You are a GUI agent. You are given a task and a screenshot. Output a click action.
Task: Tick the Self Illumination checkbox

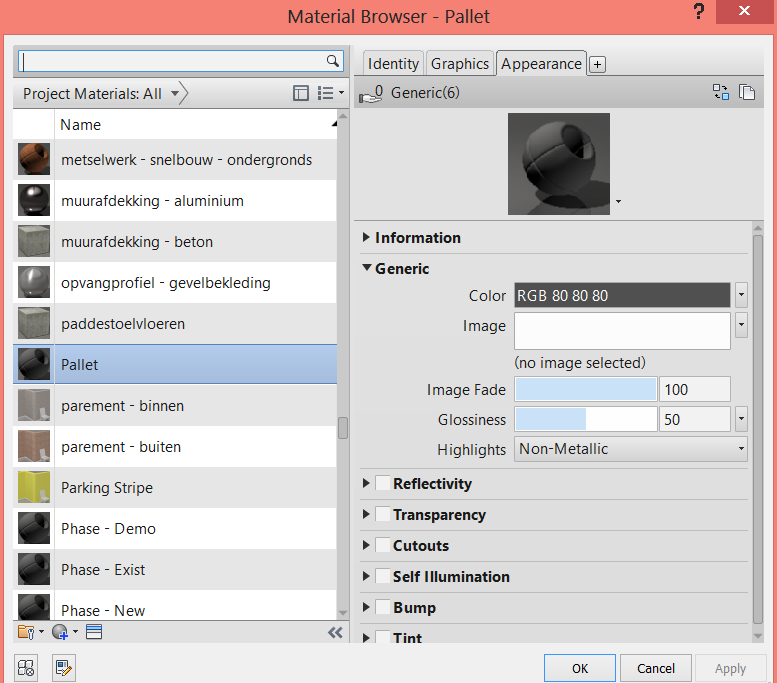coord(383,577)
